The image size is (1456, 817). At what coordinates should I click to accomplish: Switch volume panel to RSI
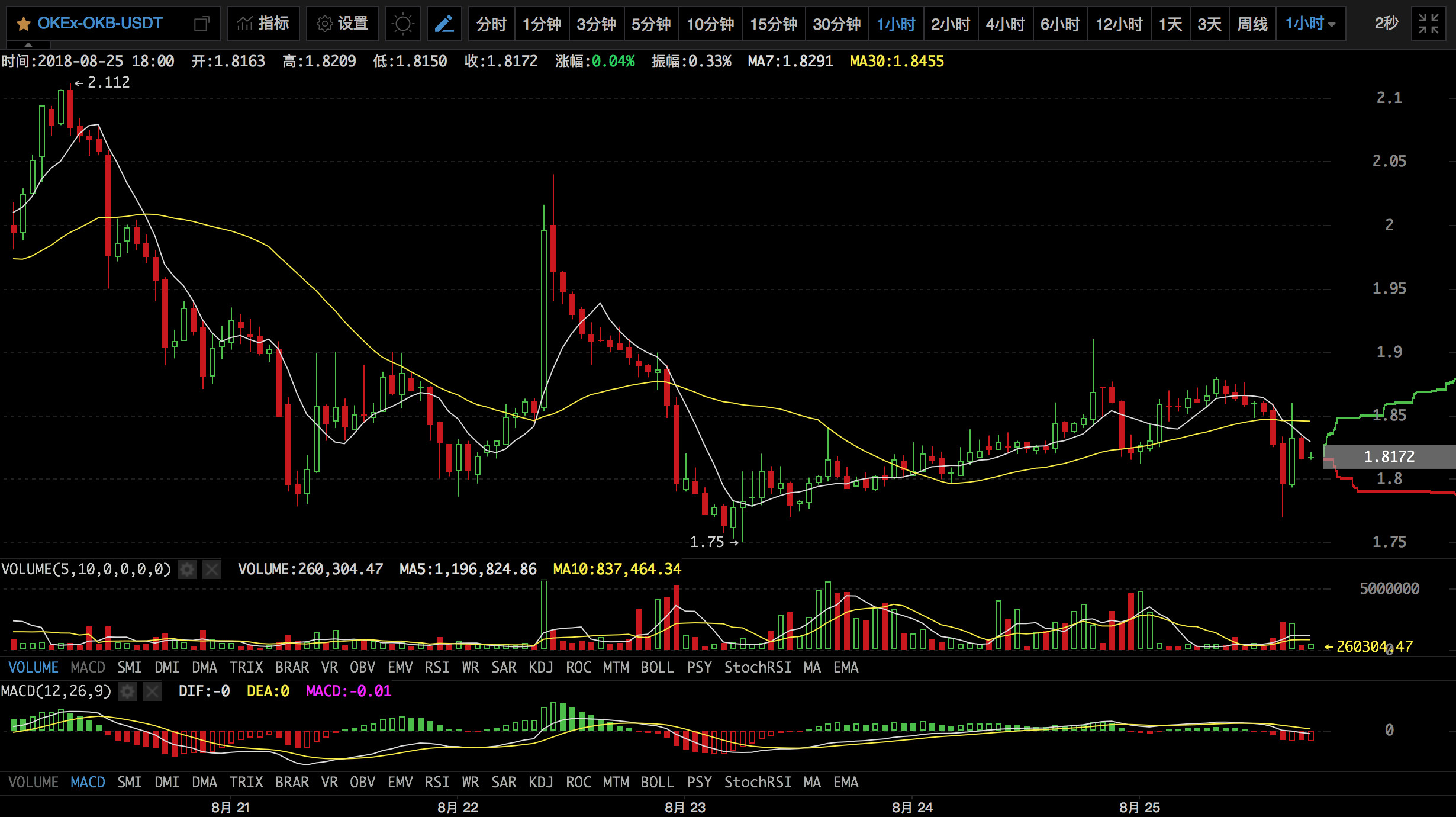[437, 667]
